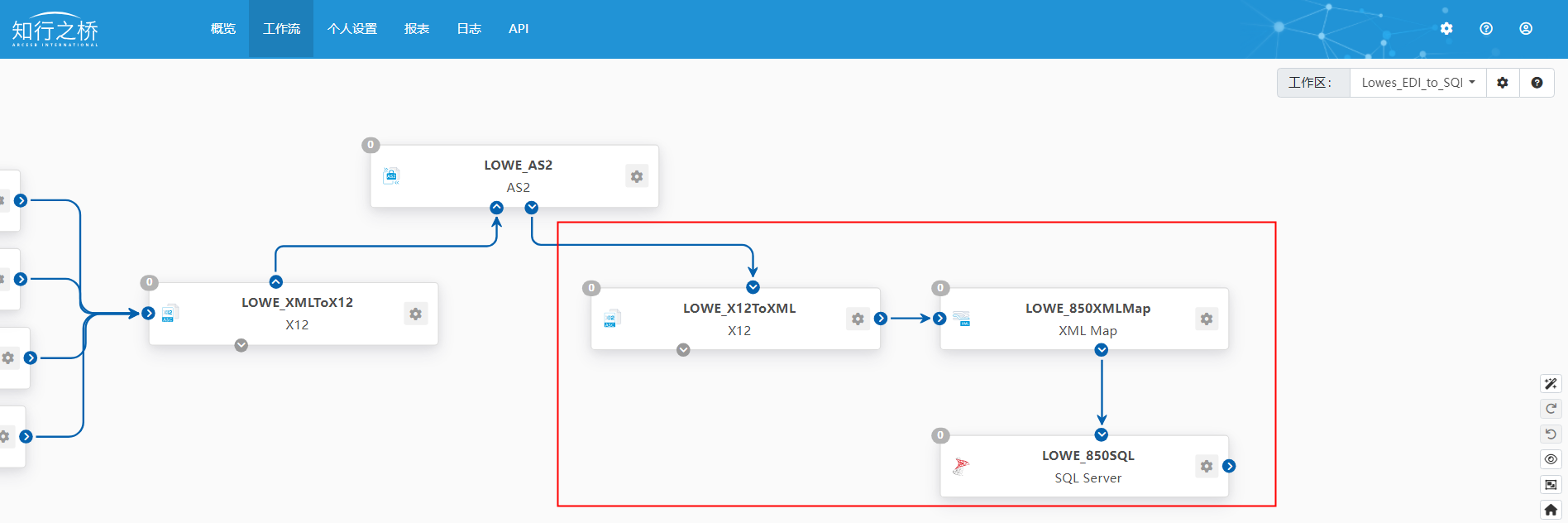
Task: Open settings gear on the LOWE_XMLToX12 connector
Action: (x=416, y=314)
